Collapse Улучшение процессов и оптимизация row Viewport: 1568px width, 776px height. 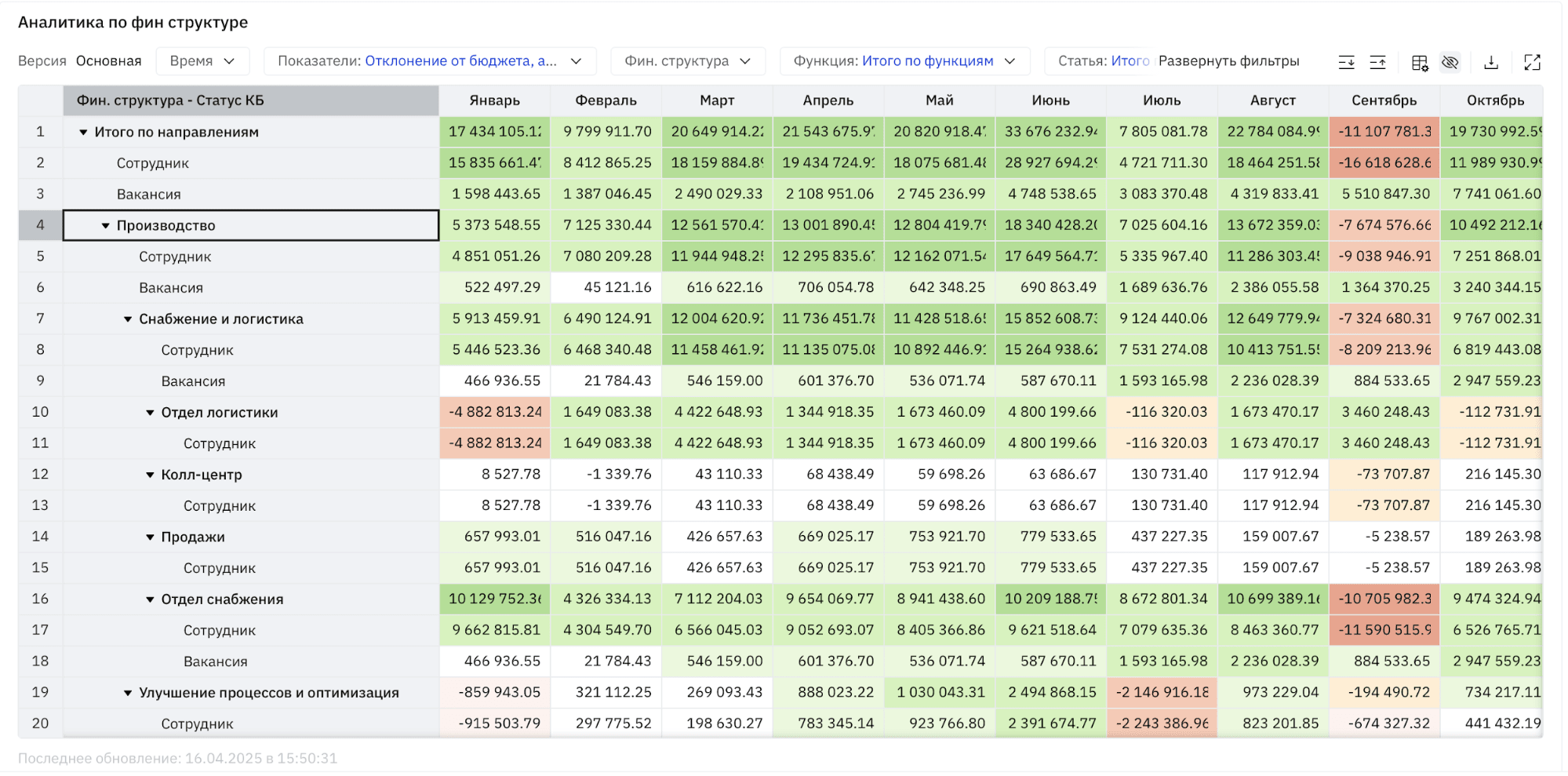pos(128,693)
